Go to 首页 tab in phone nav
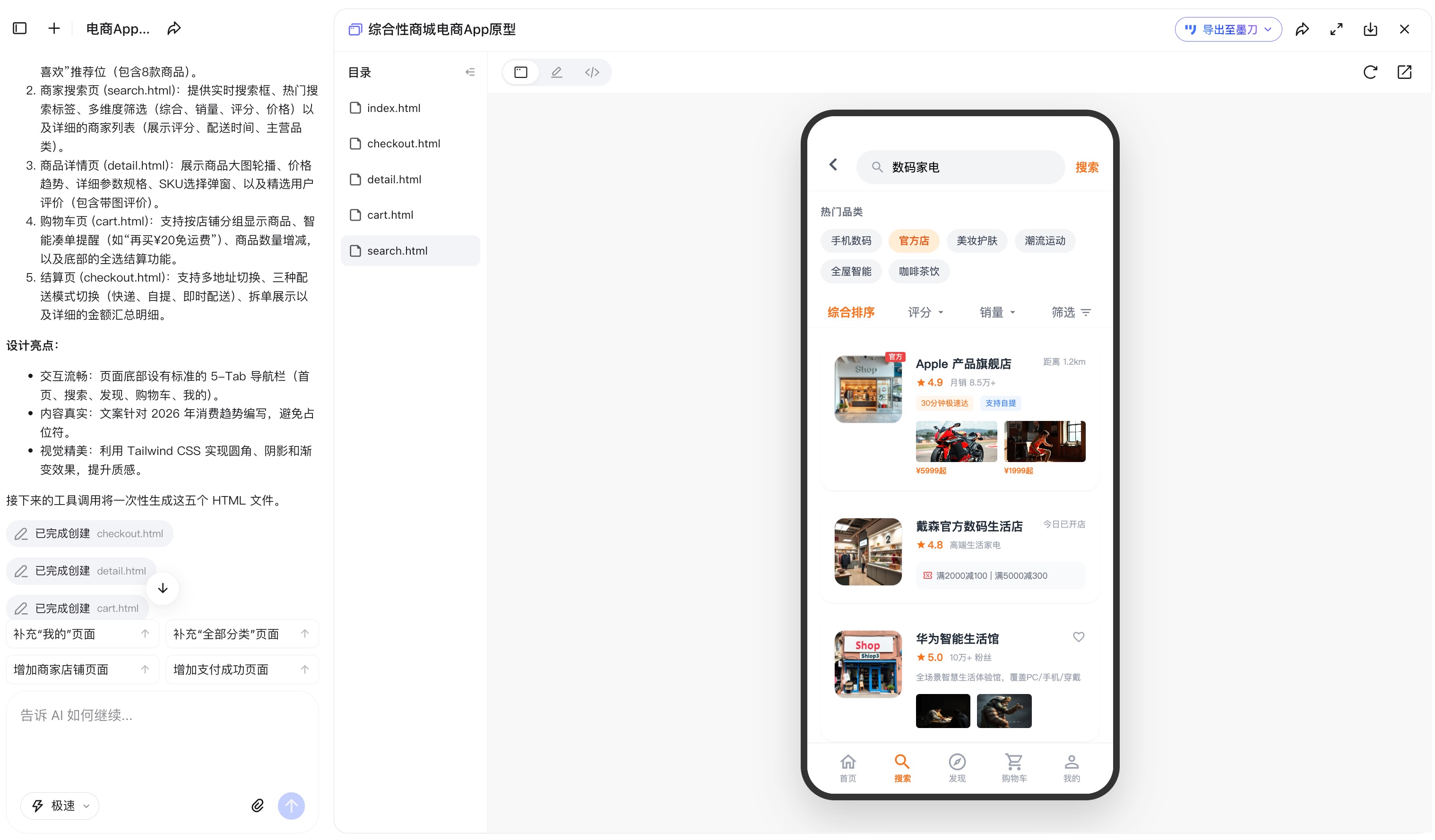Viewport: 1435px width, 840px height. 848,769
